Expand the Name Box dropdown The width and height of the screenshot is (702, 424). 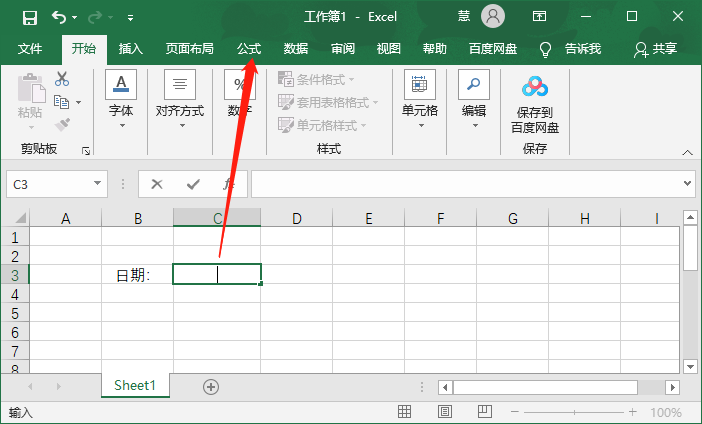coord(98,184)
